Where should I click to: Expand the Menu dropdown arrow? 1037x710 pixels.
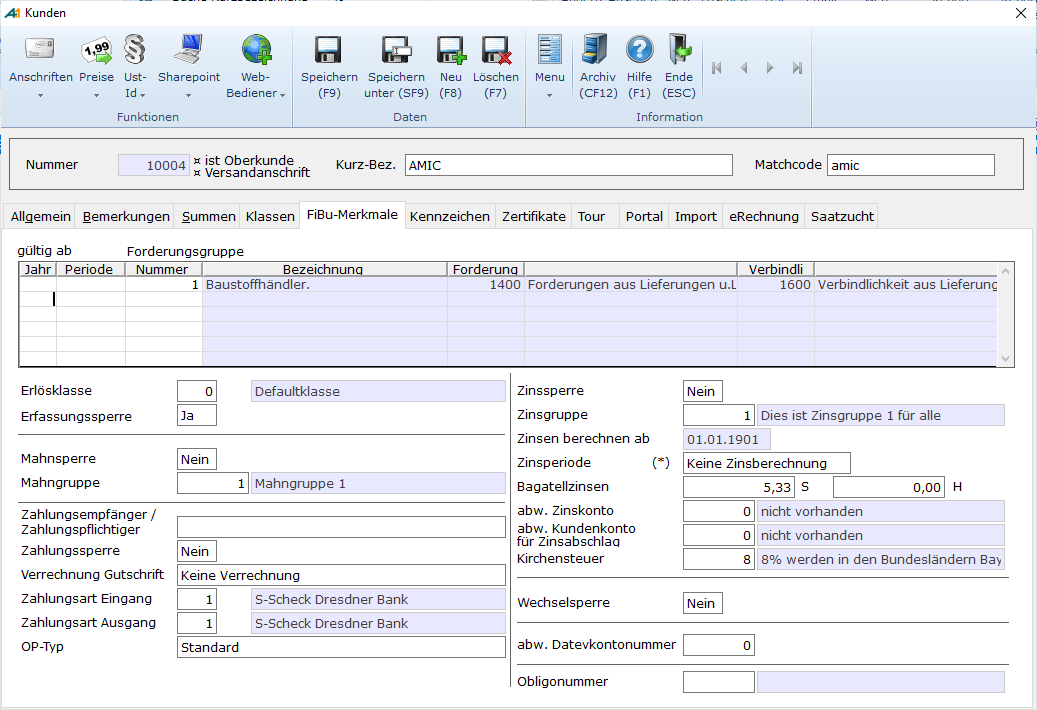[x=550, y=96]
